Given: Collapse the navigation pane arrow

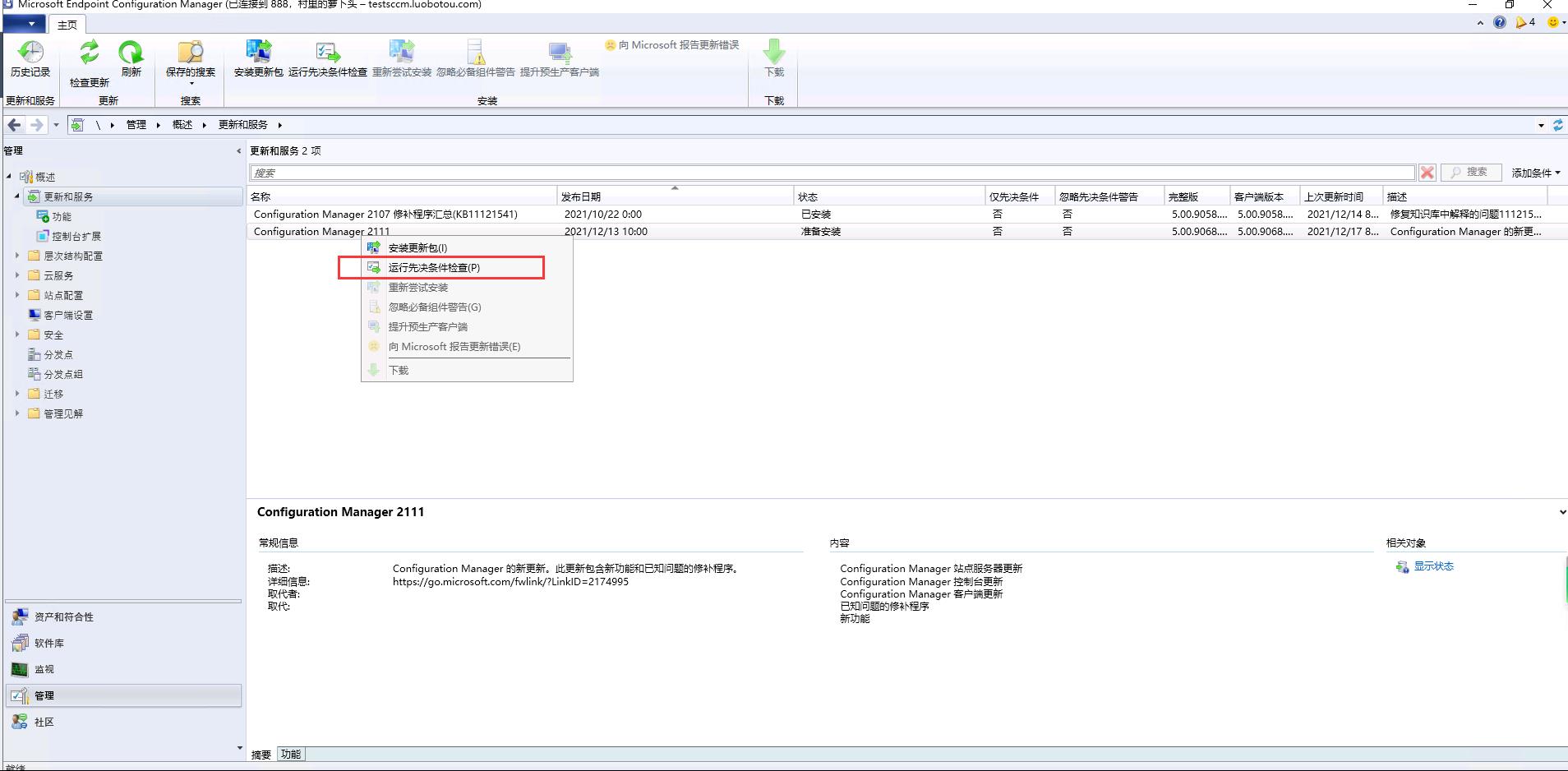Looking at the screenshot, I should [239, 150].
